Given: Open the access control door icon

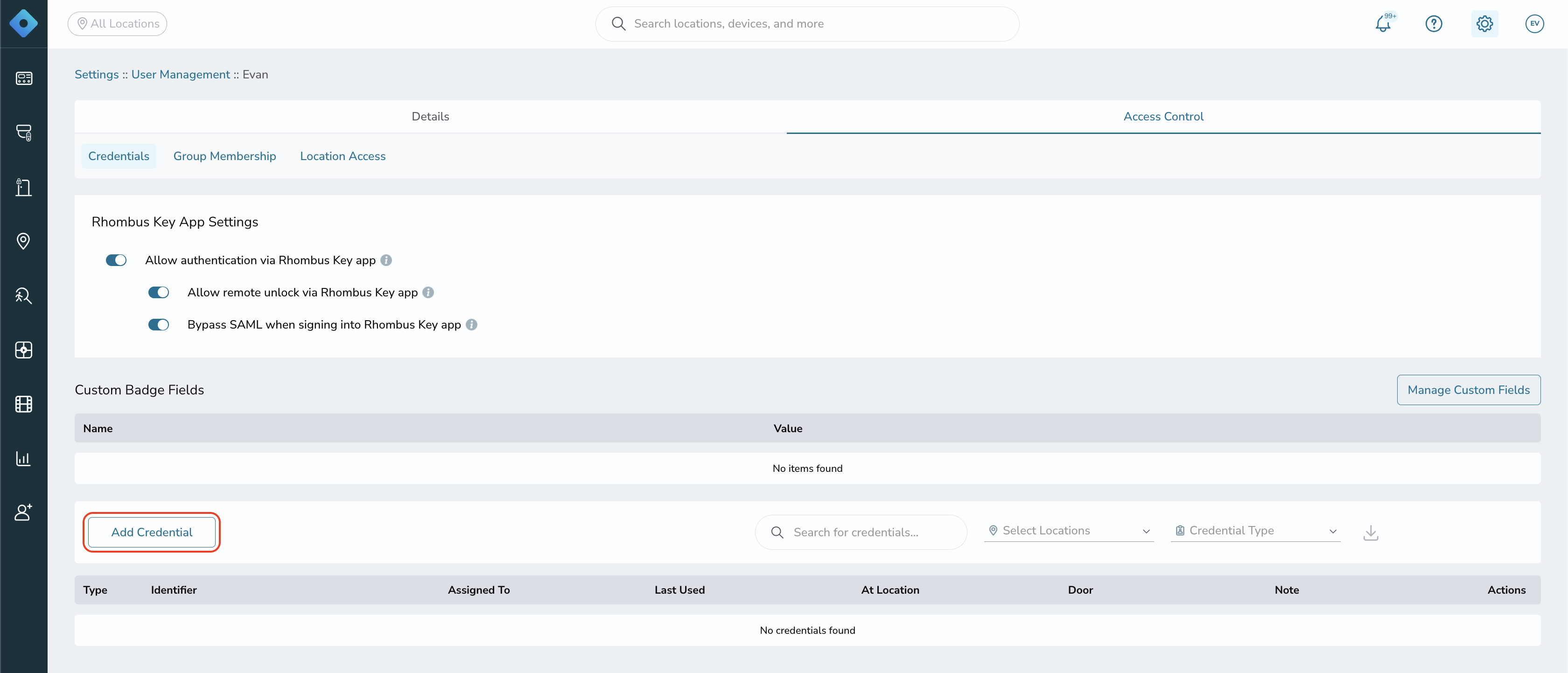Looking at the screenshot, I should [24, 187].
